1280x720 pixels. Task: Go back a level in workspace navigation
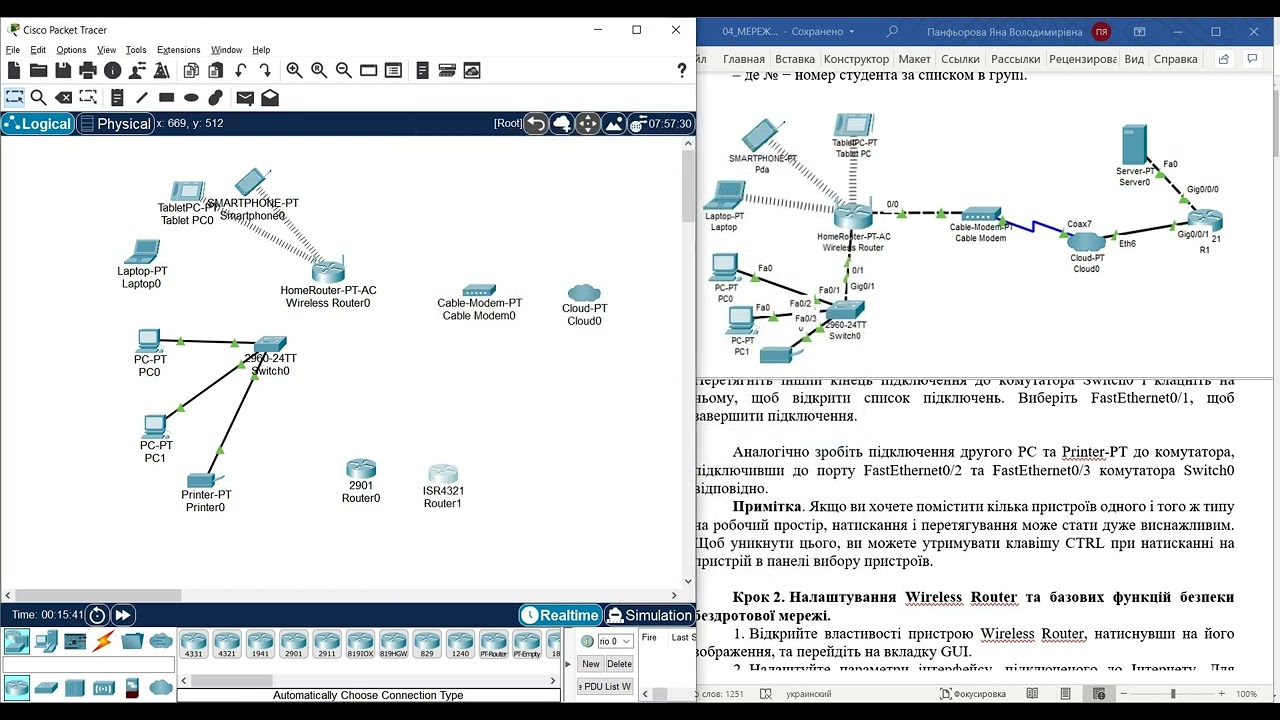click(537, 123)
